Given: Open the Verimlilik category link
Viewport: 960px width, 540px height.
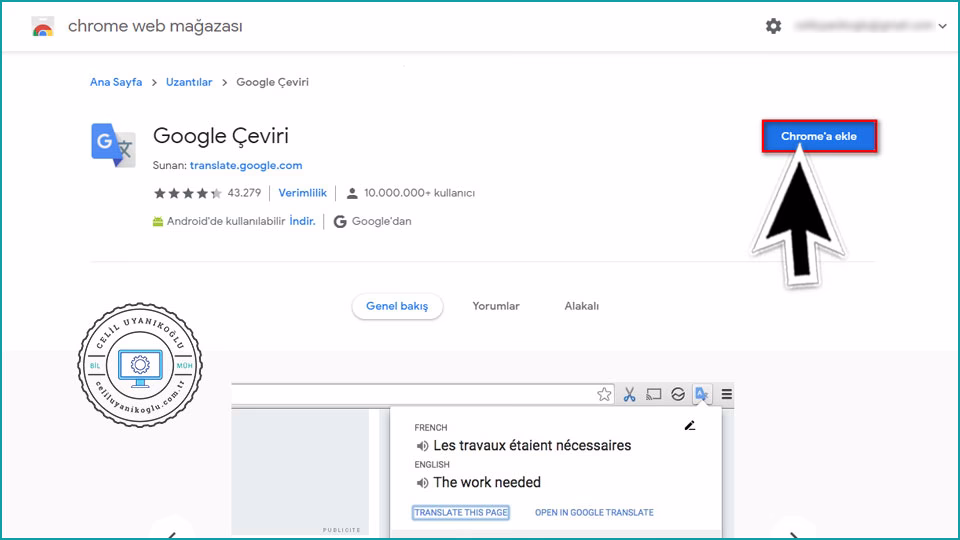Looking at the screenshot, I should [x=302, y=193].
